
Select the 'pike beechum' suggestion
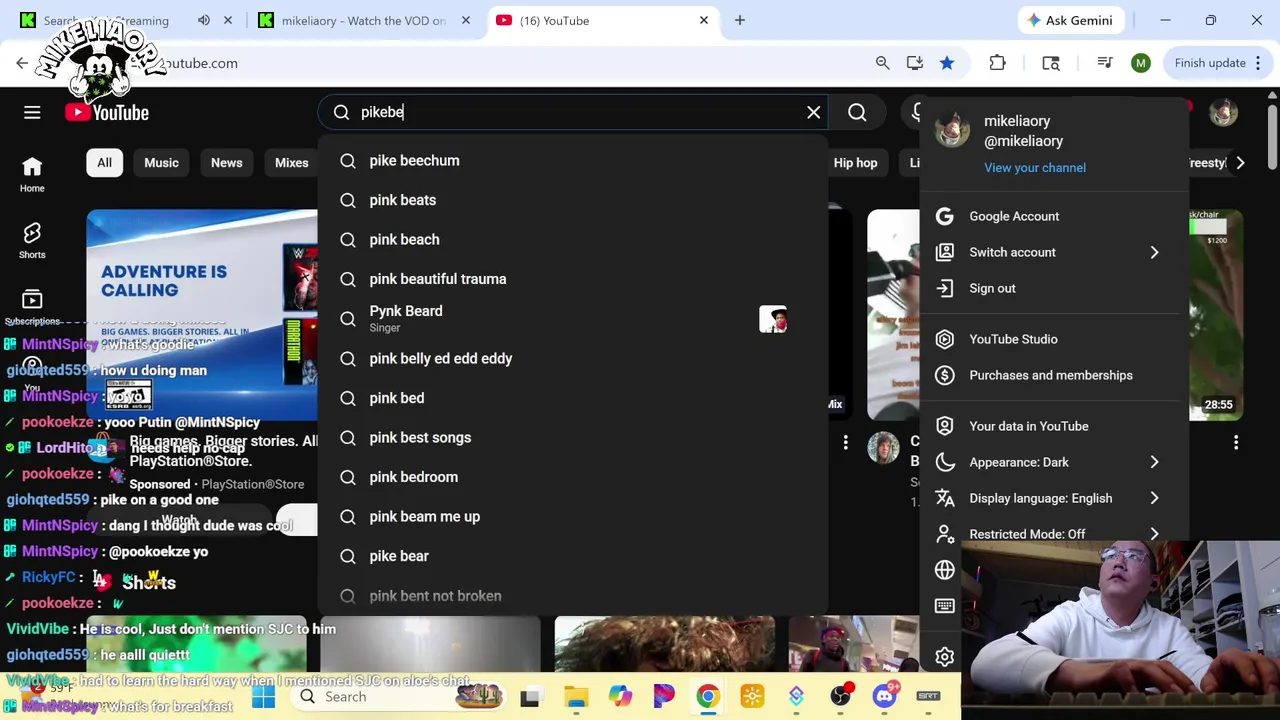573,160
